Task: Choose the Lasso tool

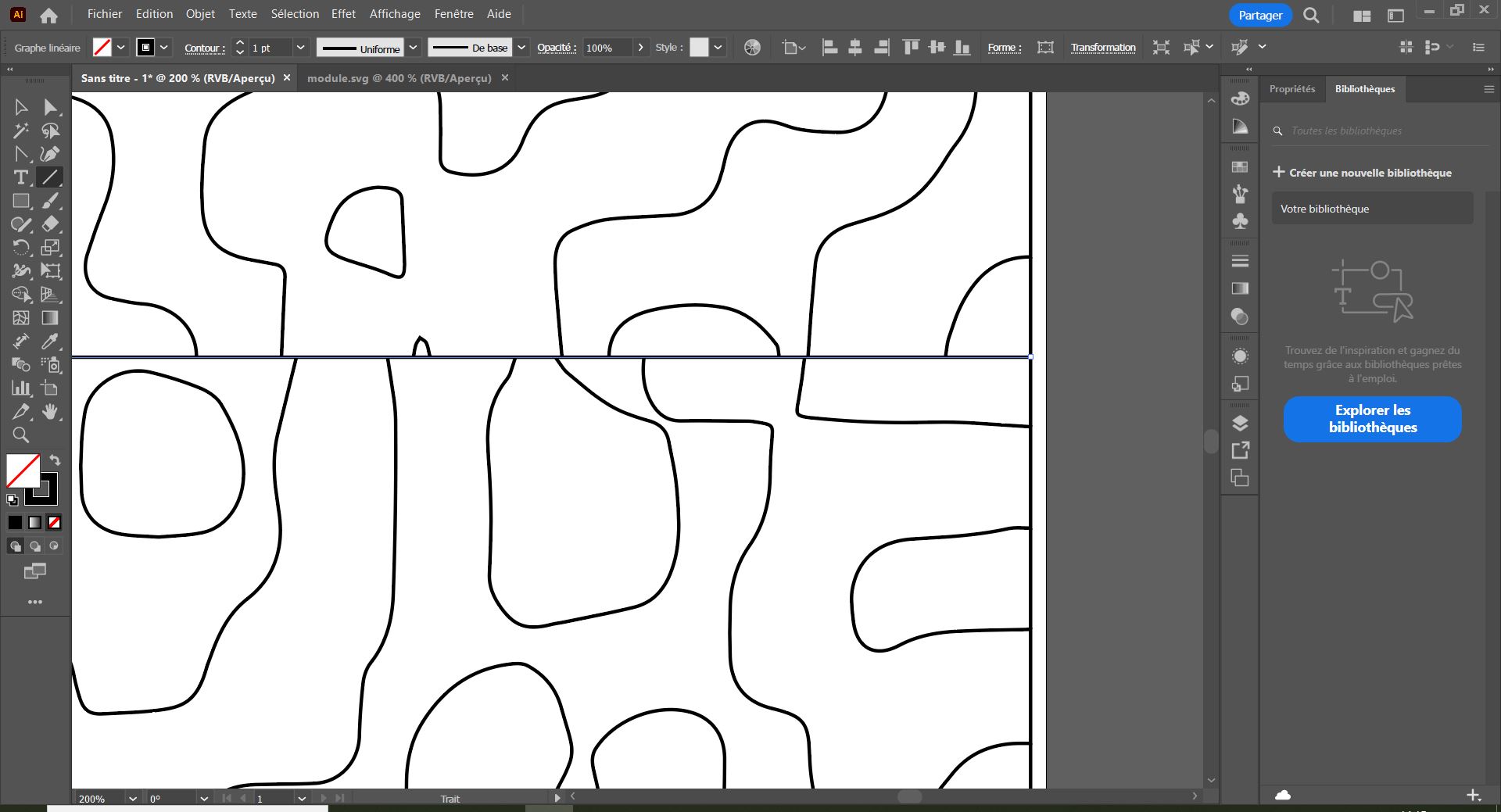Action: (50, 131)
